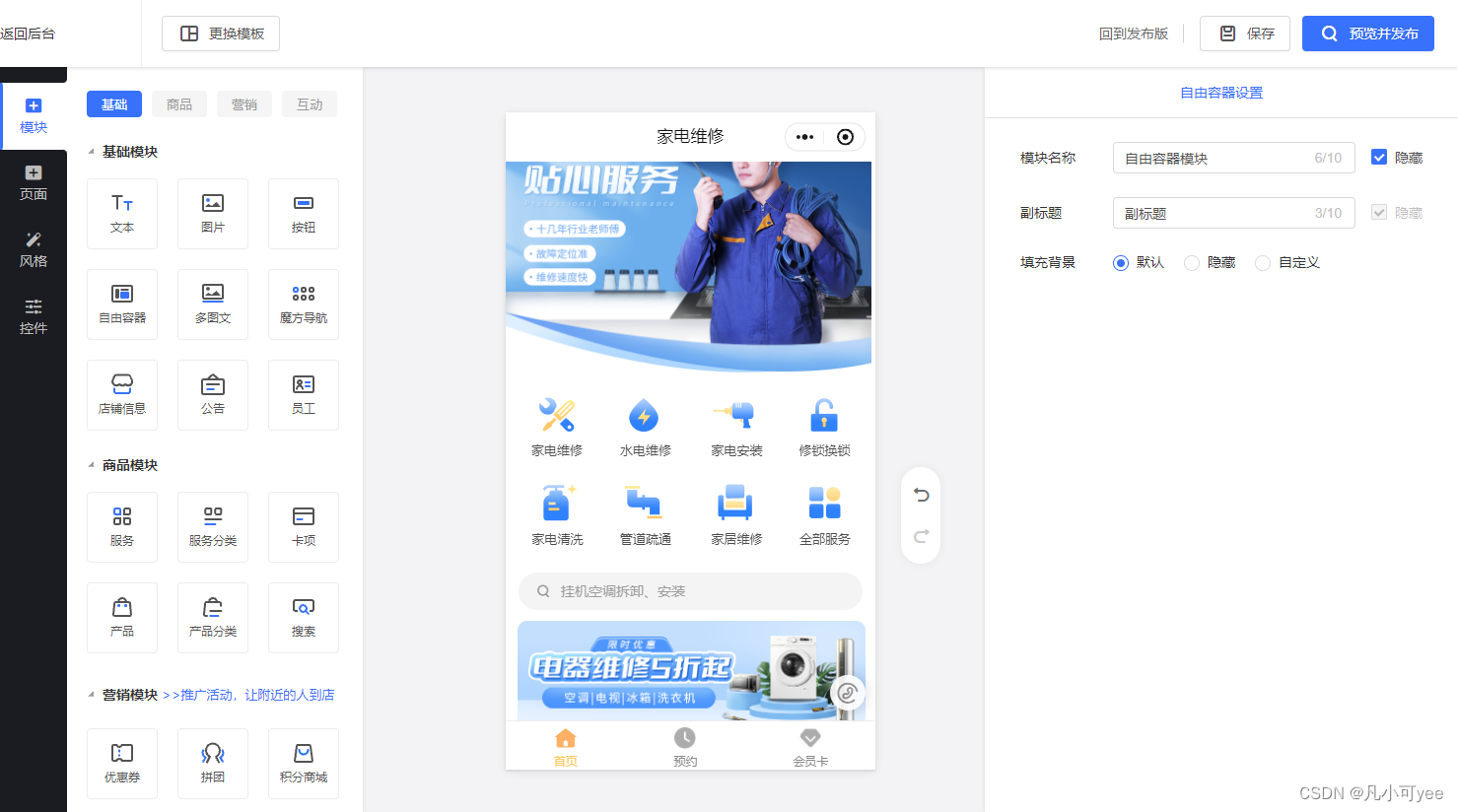Add the 拼团 group-buy module
This screenshot has height=812, width=1458.
[213, 764]
